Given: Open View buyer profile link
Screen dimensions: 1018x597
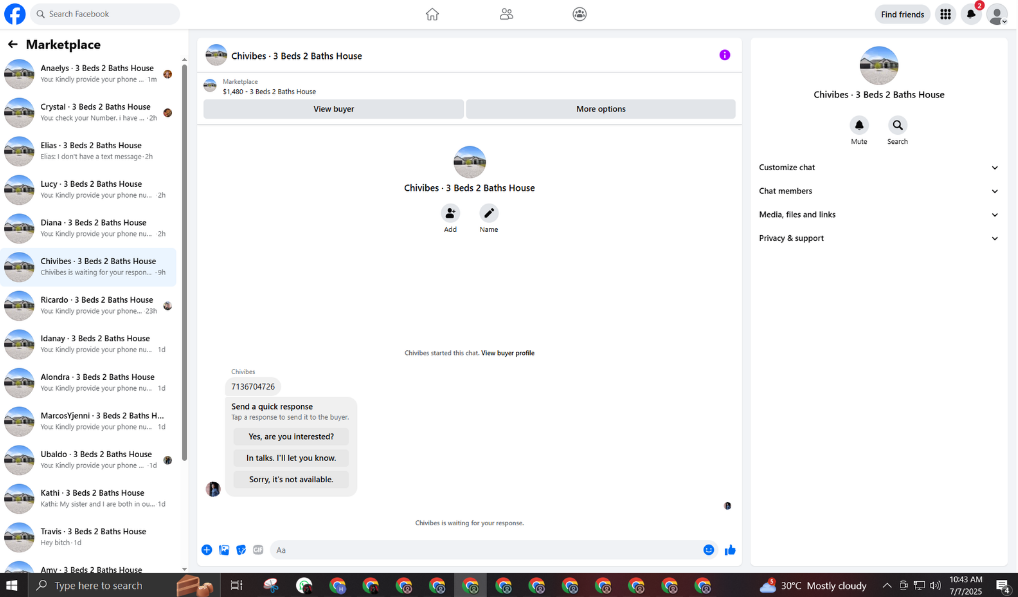Looking at the screenshot, I should pyautogui.click(x=508, y=353).
